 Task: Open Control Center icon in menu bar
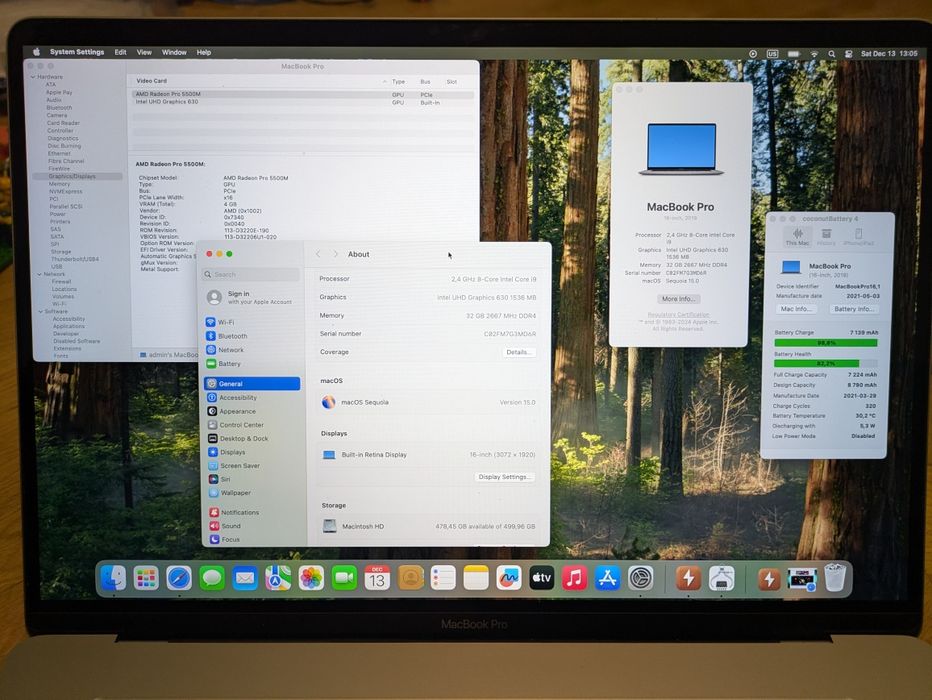[x=849, y=53]
